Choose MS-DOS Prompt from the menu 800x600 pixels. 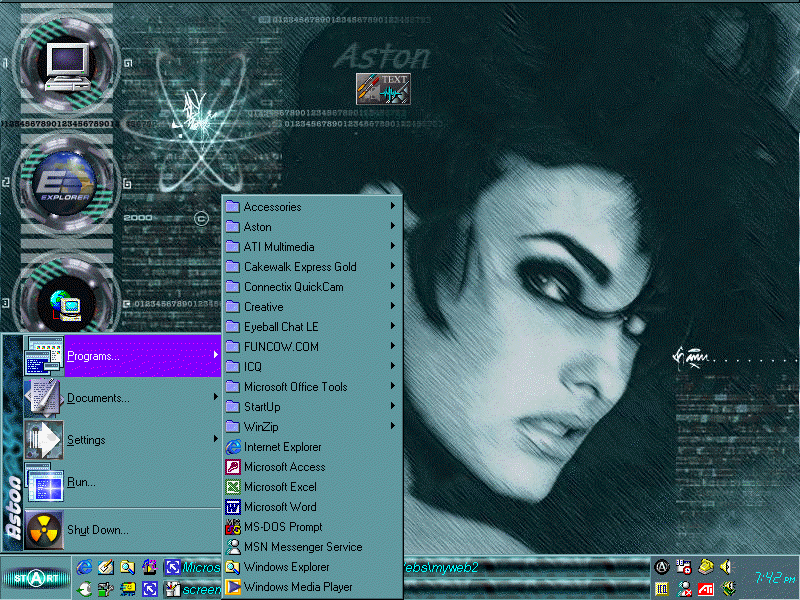283,527
